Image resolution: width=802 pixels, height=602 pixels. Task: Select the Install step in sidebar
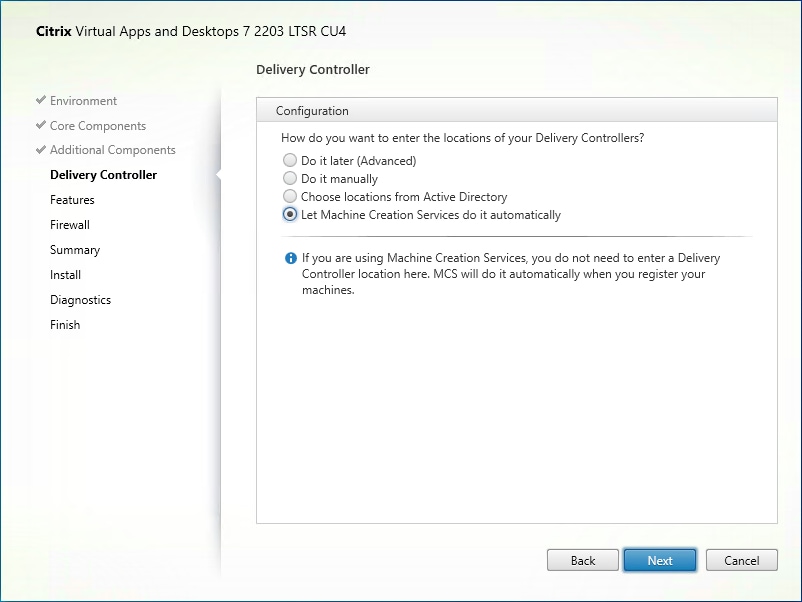pos(66,275)
